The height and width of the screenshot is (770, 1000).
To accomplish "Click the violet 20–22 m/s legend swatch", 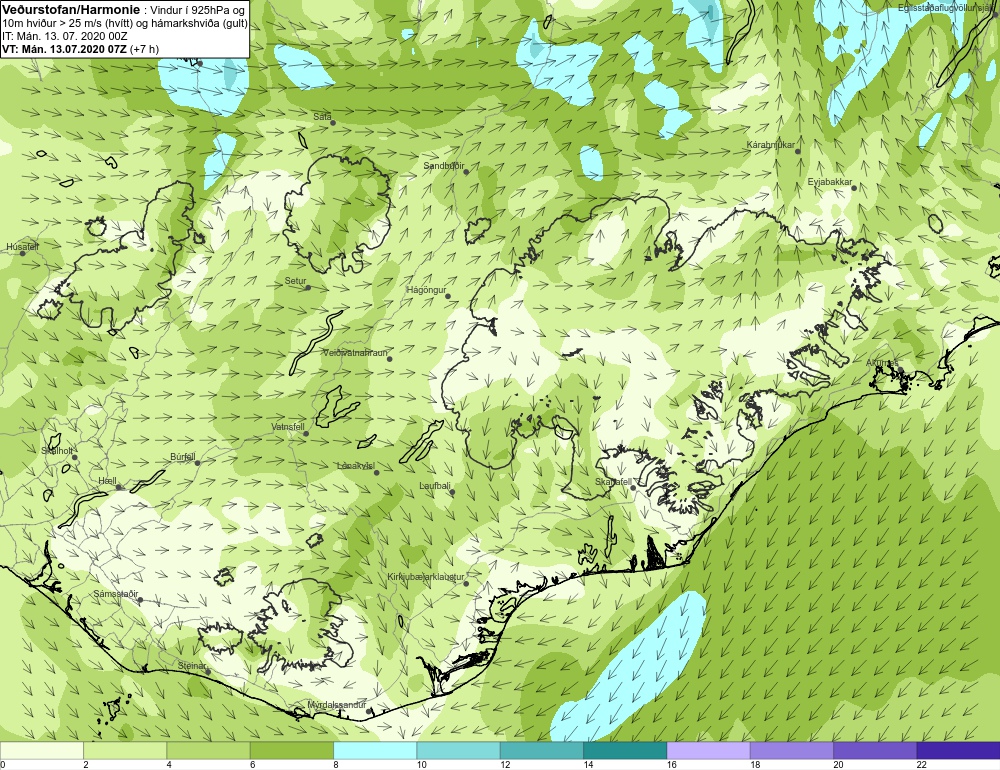I will 875,751.
